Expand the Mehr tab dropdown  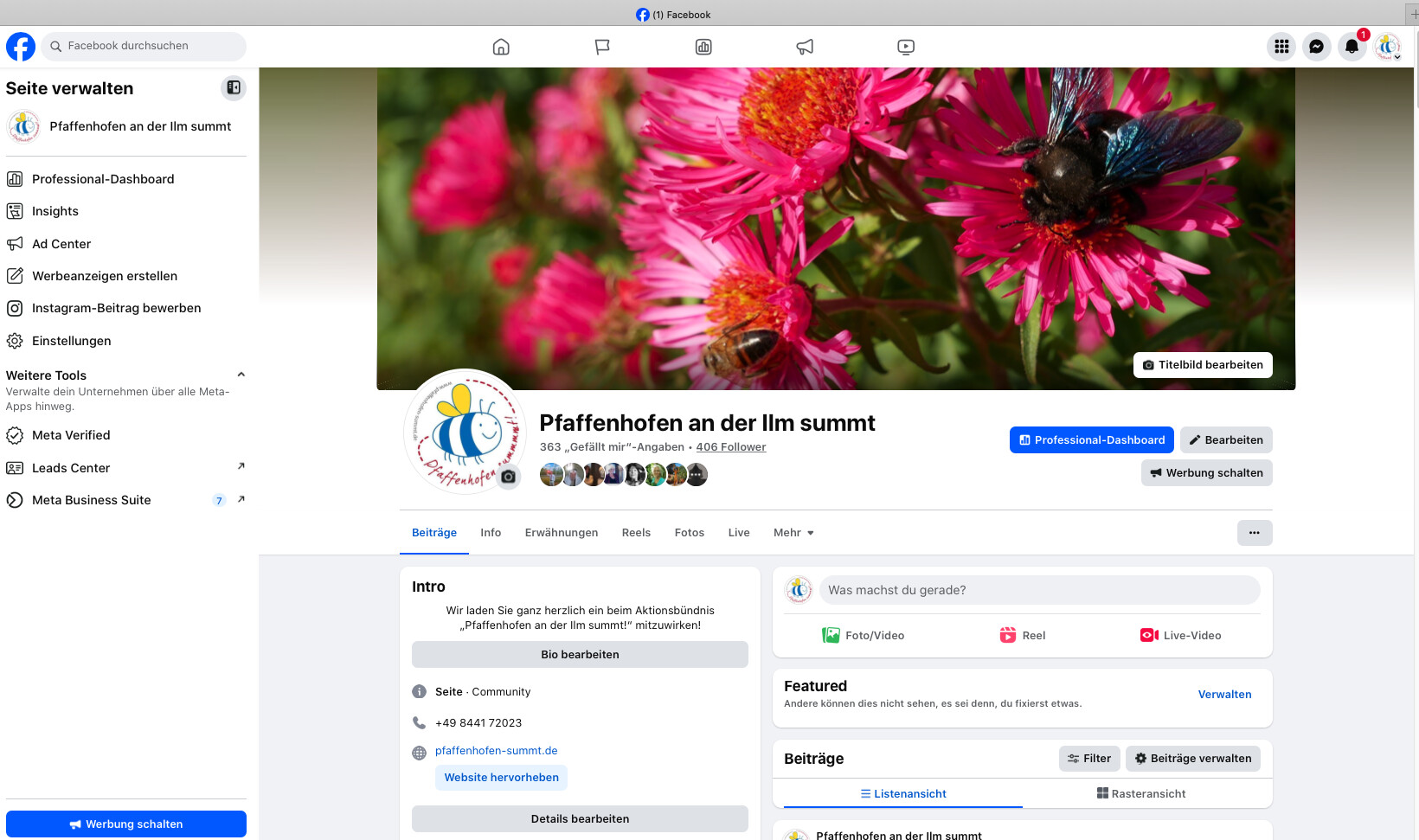[793, 533]
